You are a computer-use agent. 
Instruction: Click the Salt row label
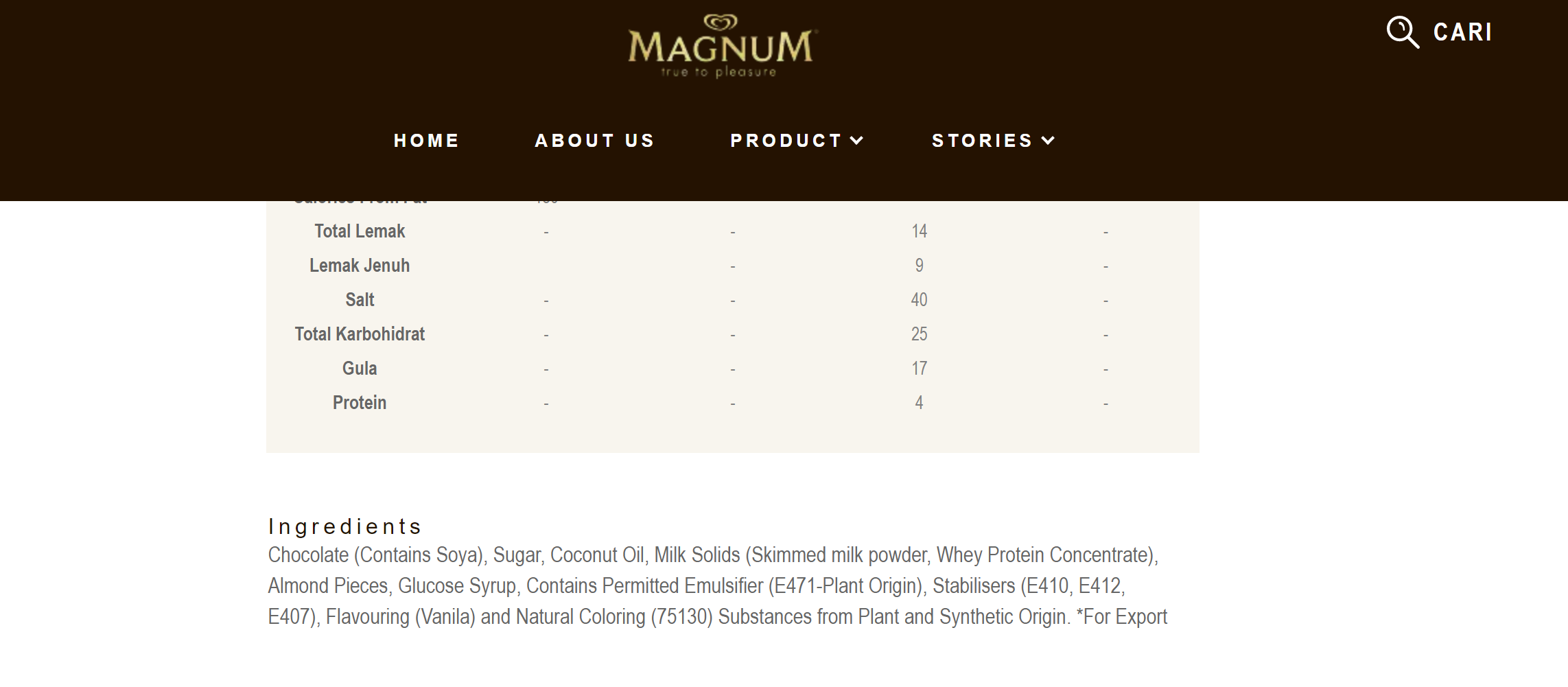(x=360, y=300)
